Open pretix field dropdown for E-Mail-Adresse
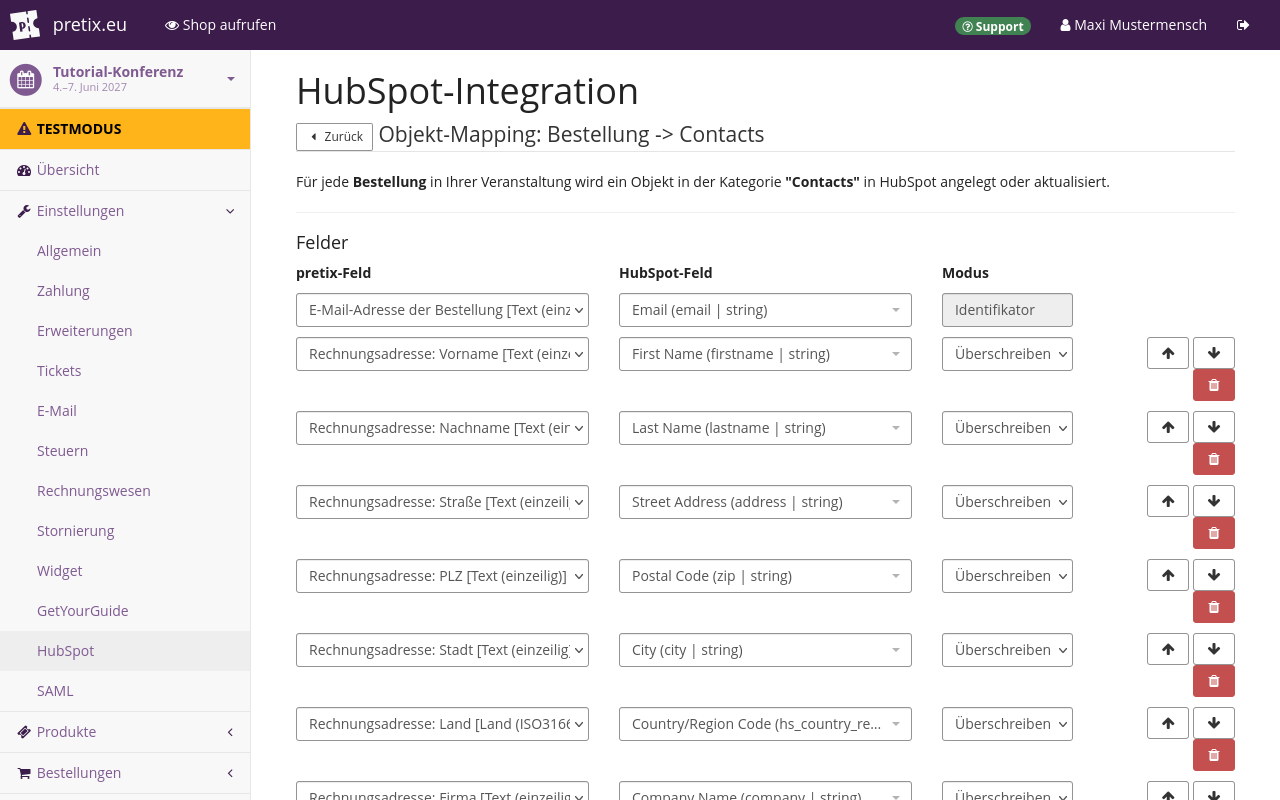Image resolution: width=1280 pixels, height=800 pixels. [x=442, y=310]
